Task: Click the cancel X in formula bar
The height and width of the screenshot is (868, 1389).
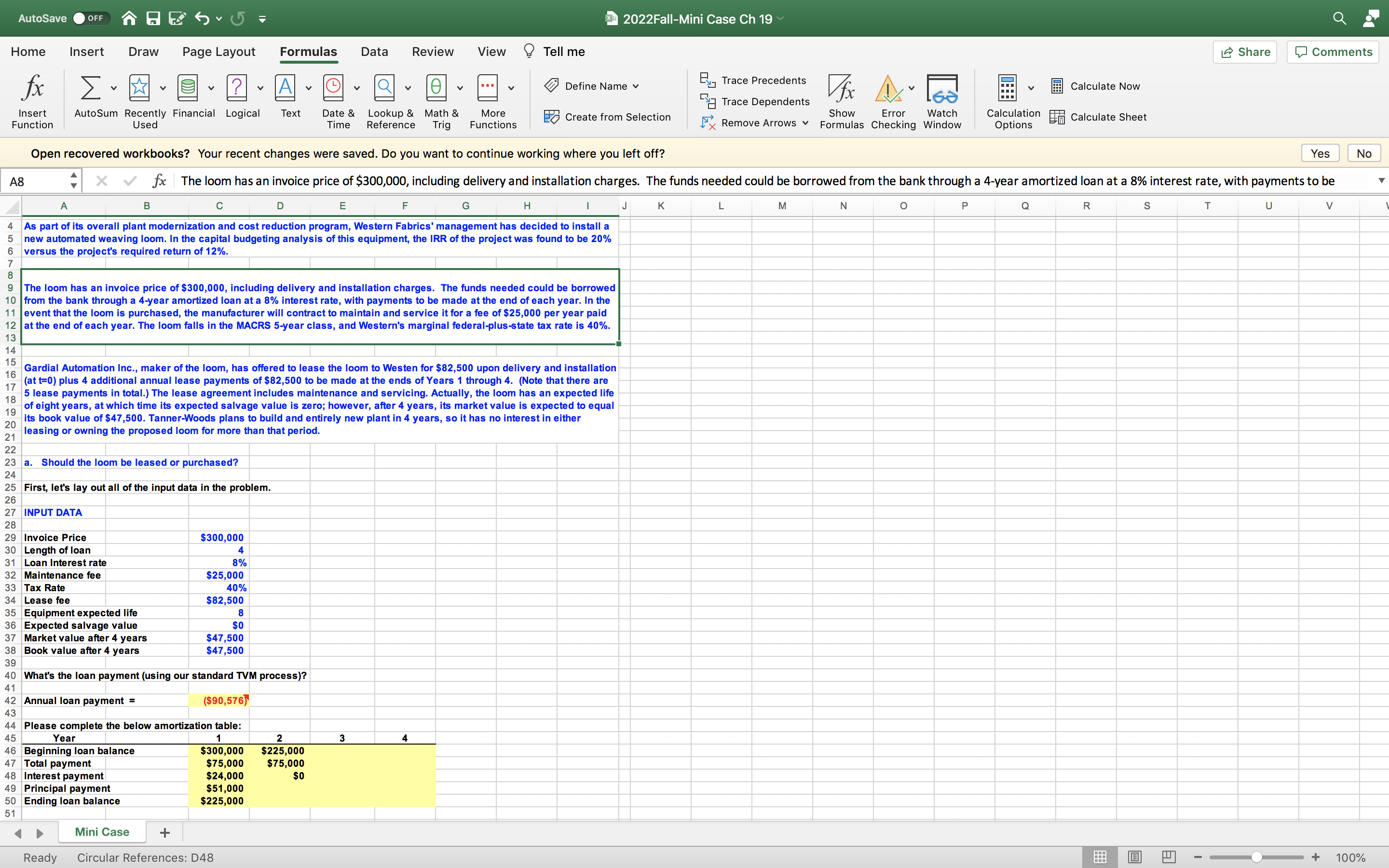Action: [x=102, y=181]
